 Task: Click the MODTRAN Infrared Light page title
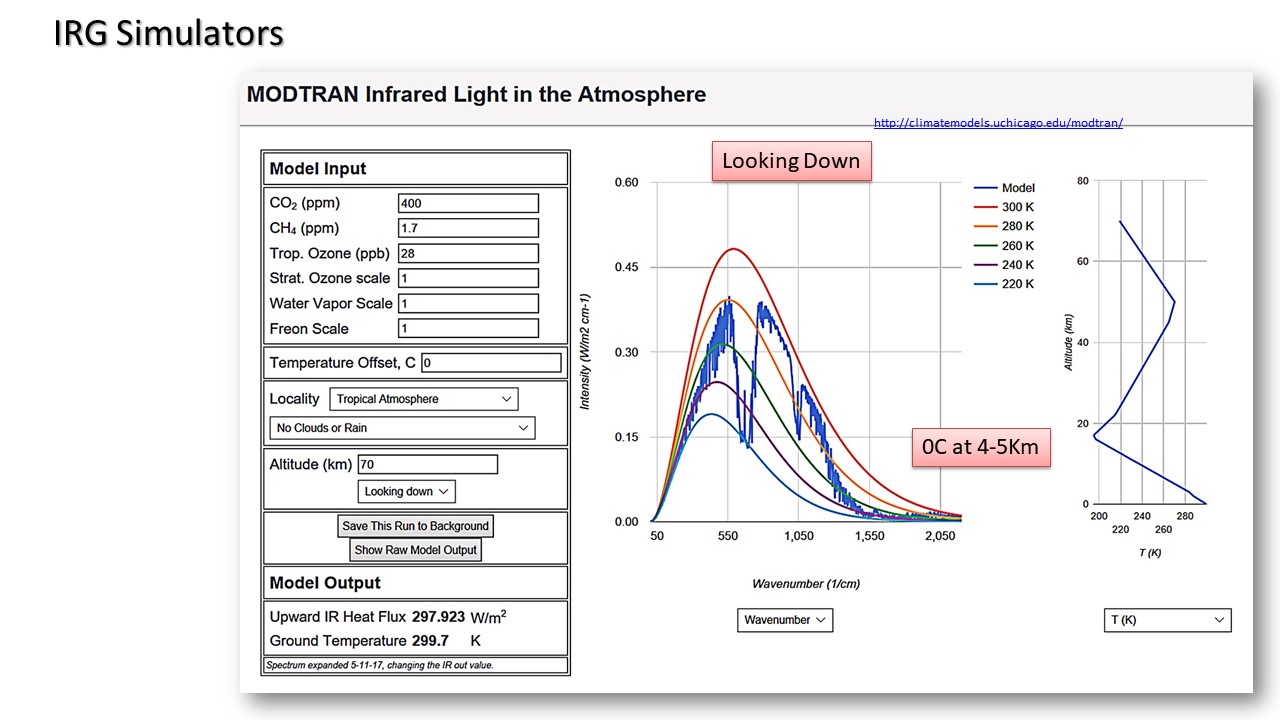pos(476,95)
